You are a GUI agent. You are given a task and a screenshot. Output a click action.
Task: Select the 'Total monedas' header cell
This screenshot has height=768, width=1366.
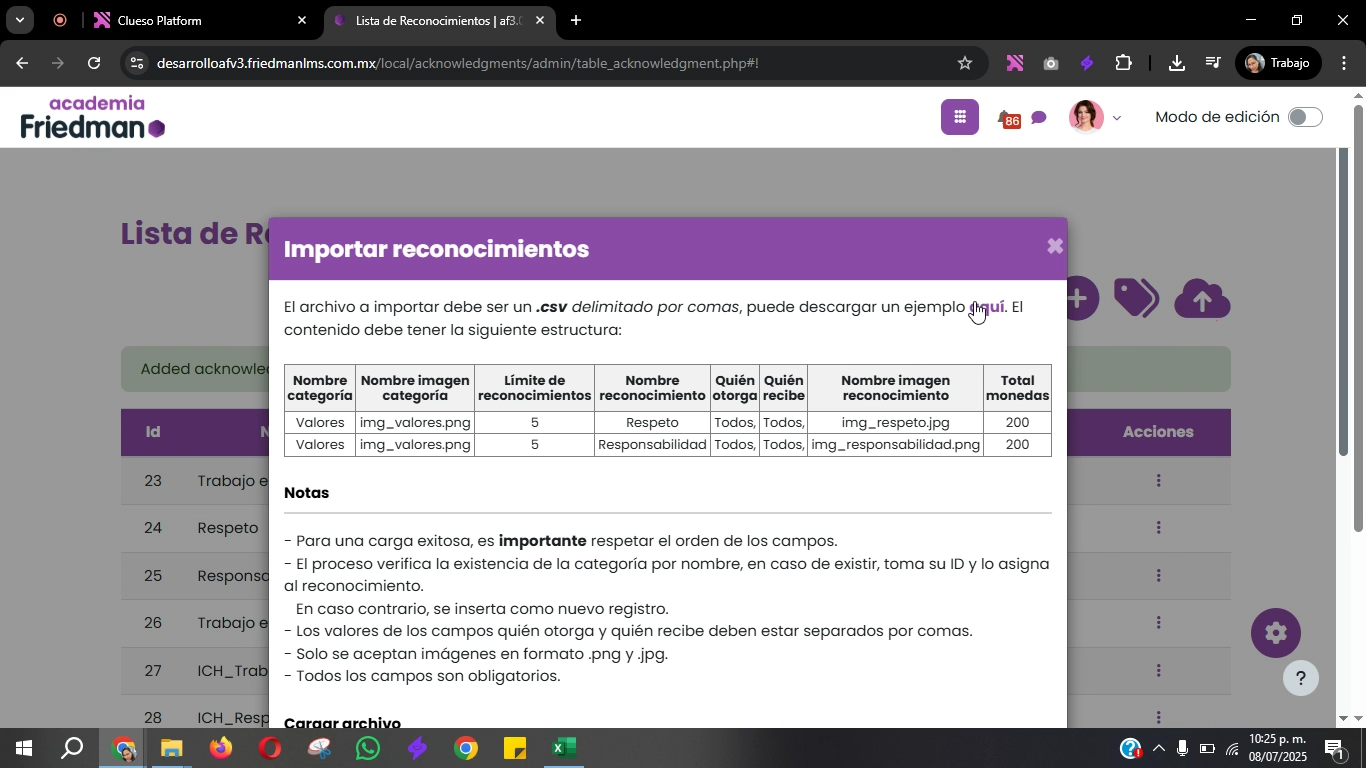1017,388
